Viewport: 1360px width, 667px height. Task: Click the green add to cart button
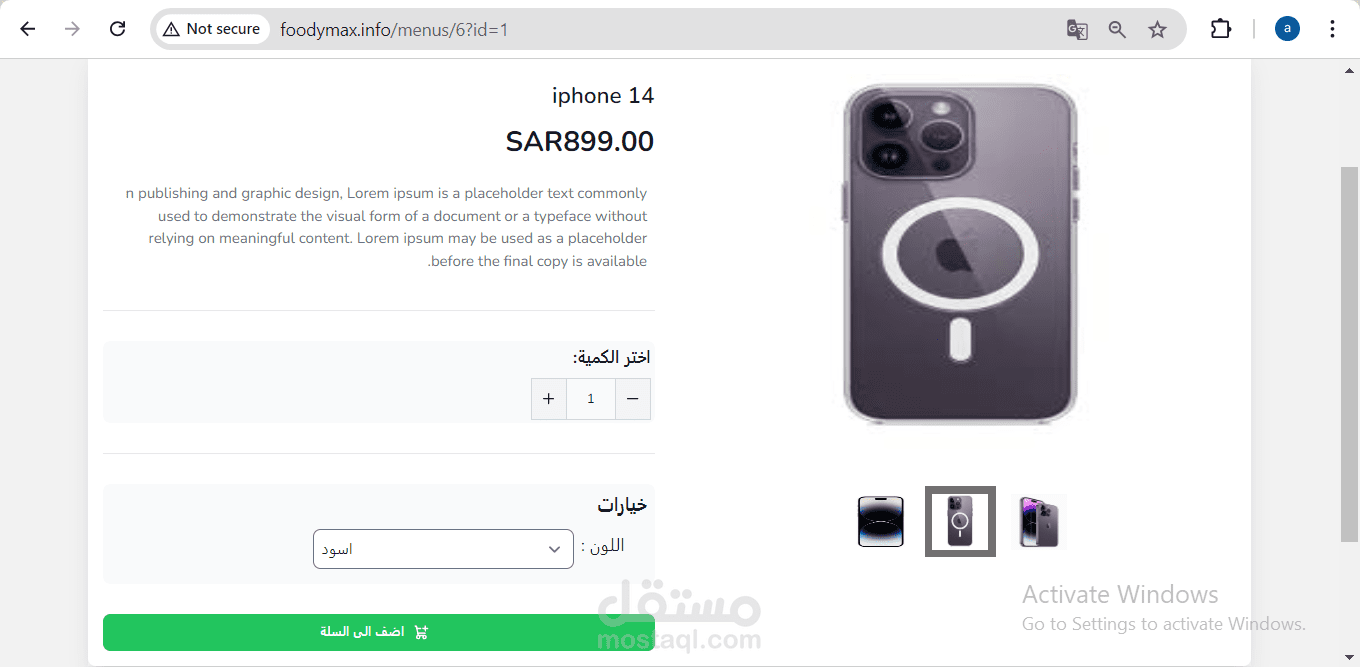[379, 632]
